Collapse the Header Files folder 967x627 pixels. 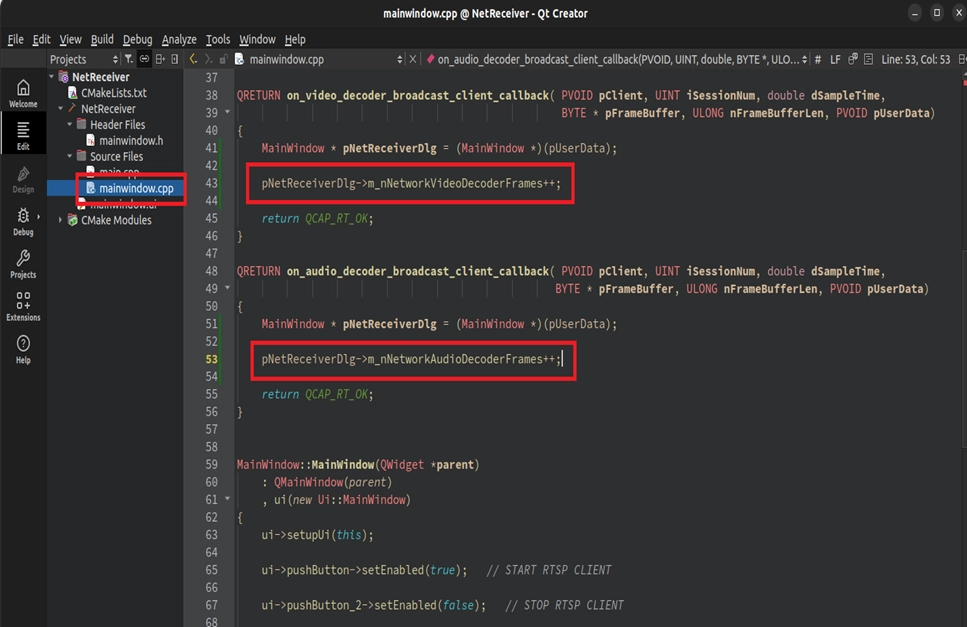point(70,125)
